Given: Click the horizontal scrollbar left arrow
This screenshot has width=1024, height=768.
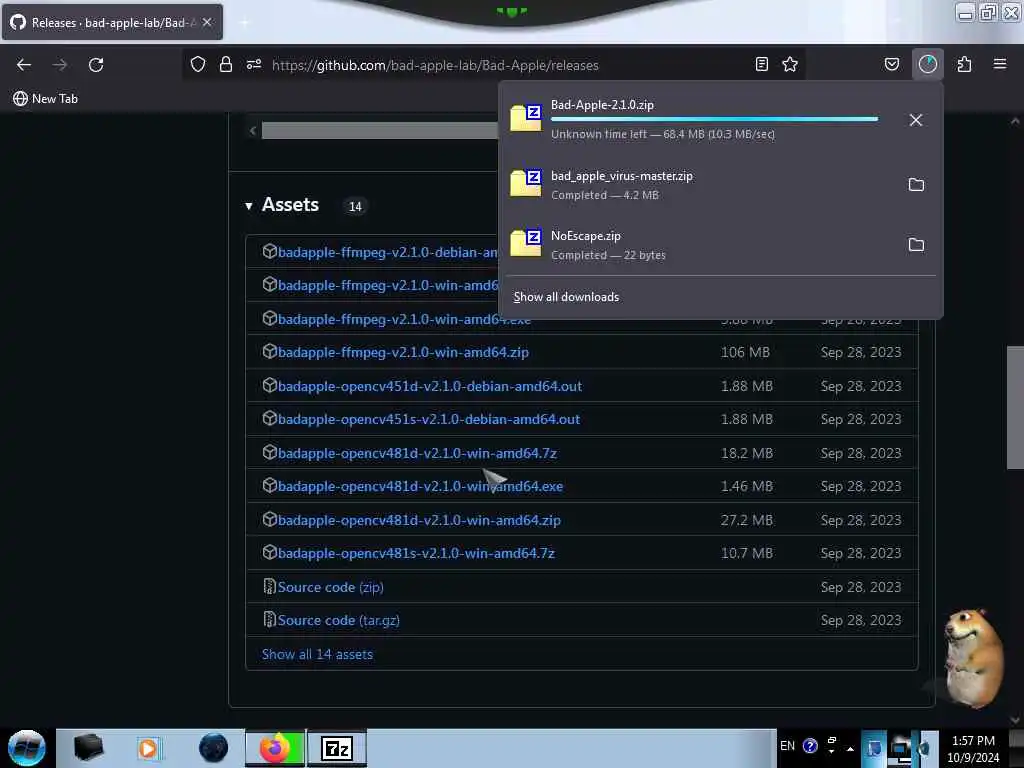Looking at the screenshot, I should click(x=253, y=131).
